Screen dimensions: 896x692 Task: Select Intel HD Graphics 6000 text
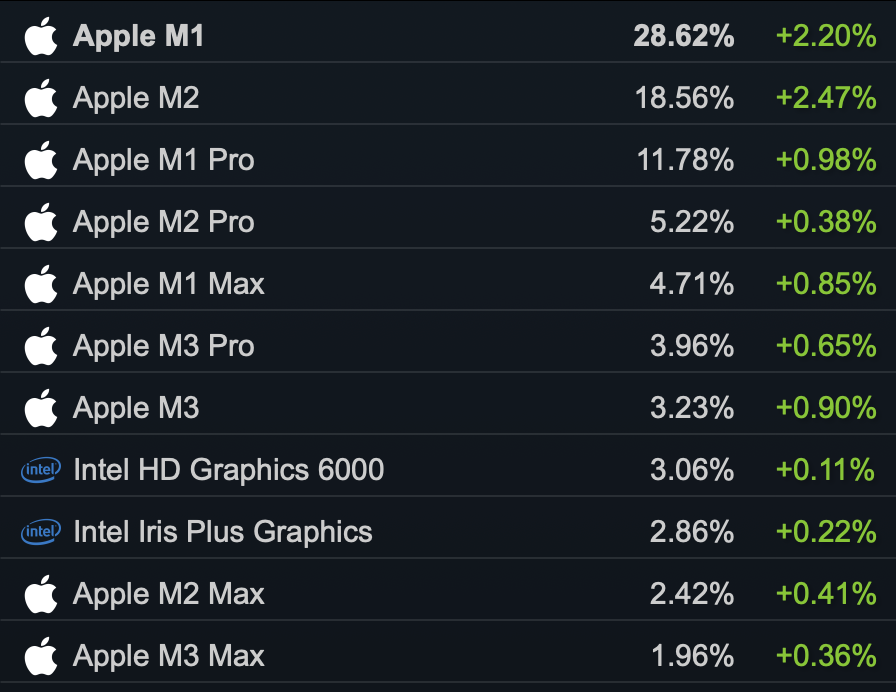click(x=229, y=470)
